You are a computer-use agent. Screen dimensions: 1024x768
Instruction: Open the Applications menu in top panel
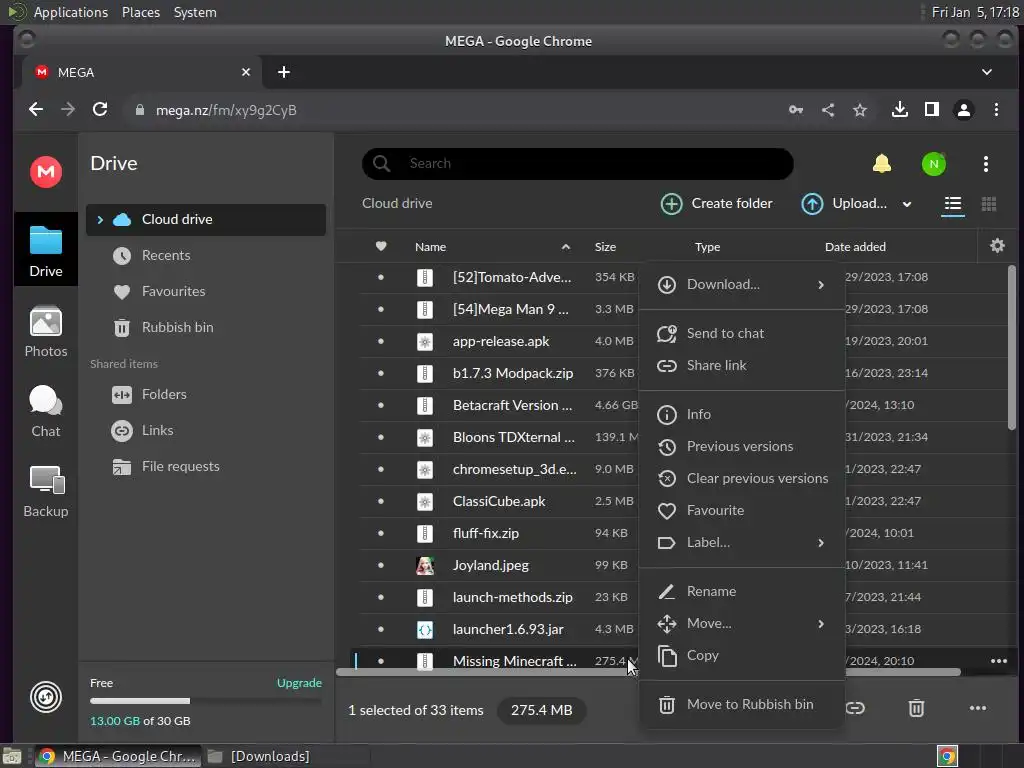(71, 12)
